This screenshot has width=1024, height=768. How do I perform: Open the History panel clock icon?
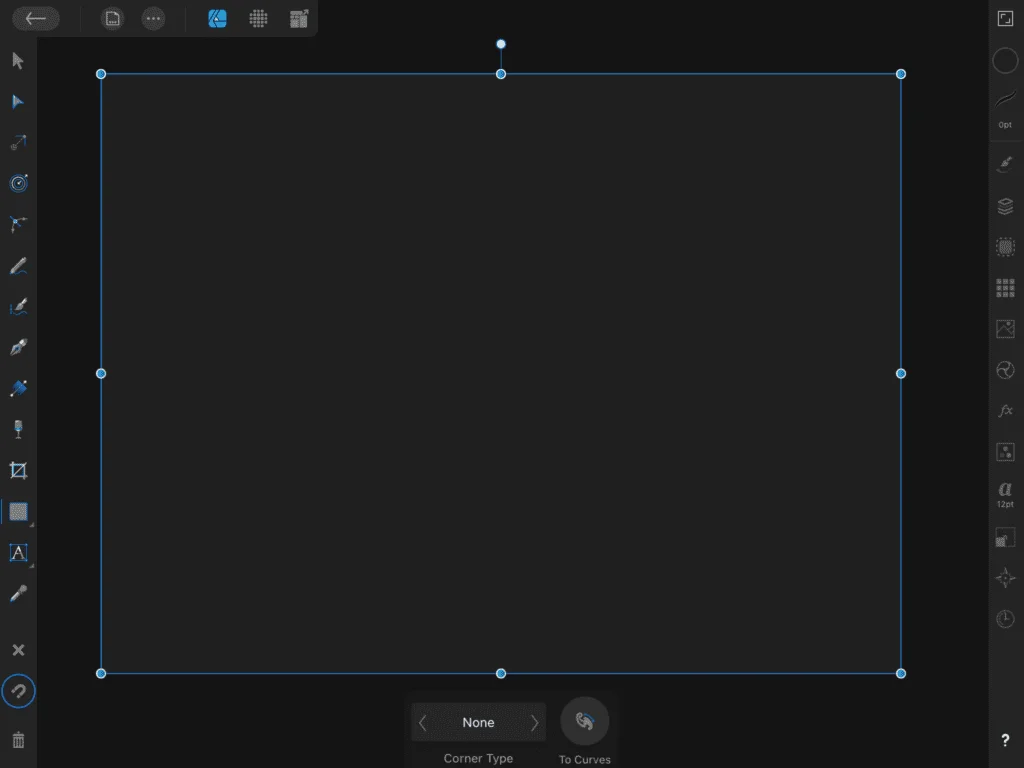pyautogui.click(x=1005, y=618)
